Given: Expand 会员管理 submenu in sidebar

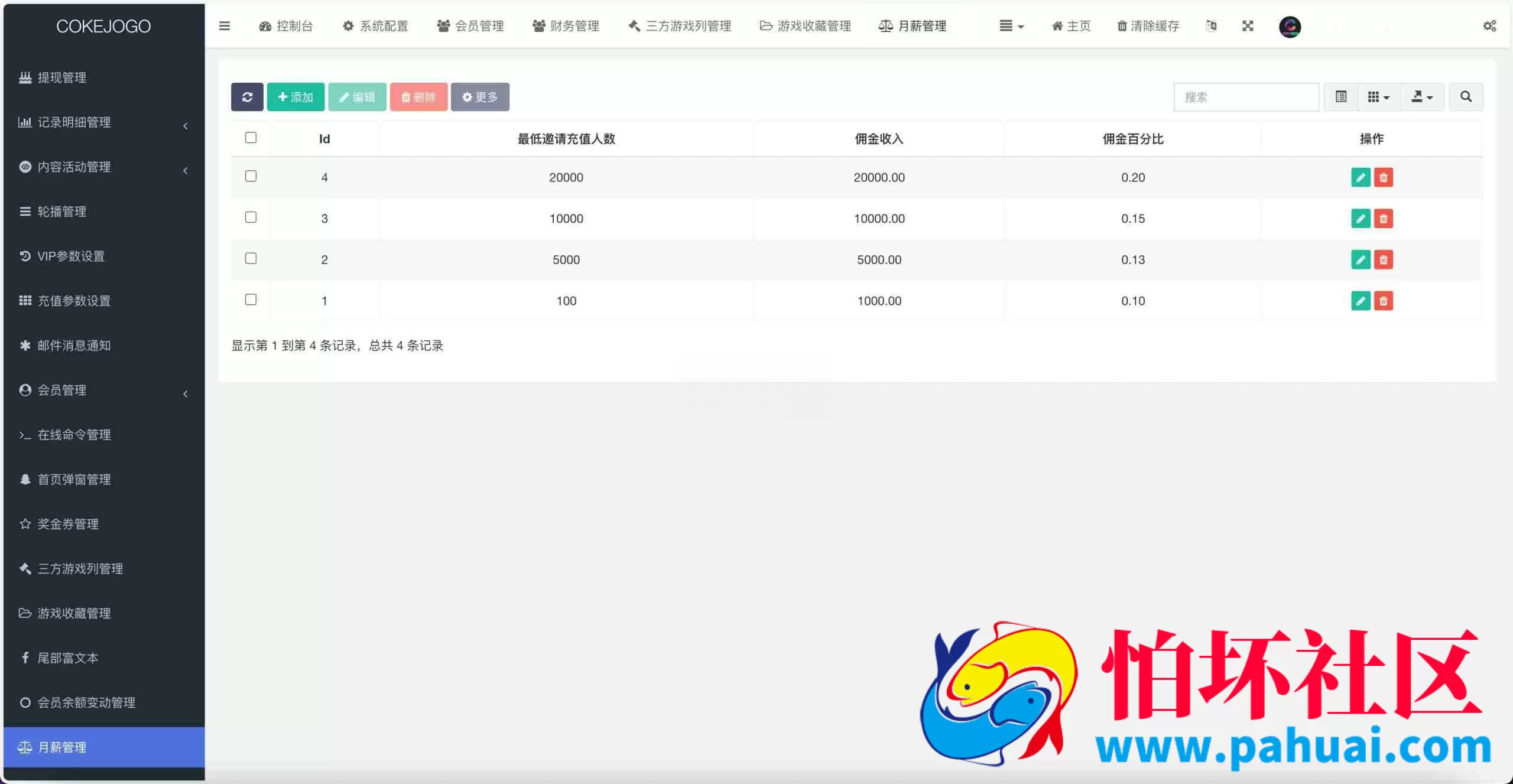Looking at the screenshot, I should (104, 390).
